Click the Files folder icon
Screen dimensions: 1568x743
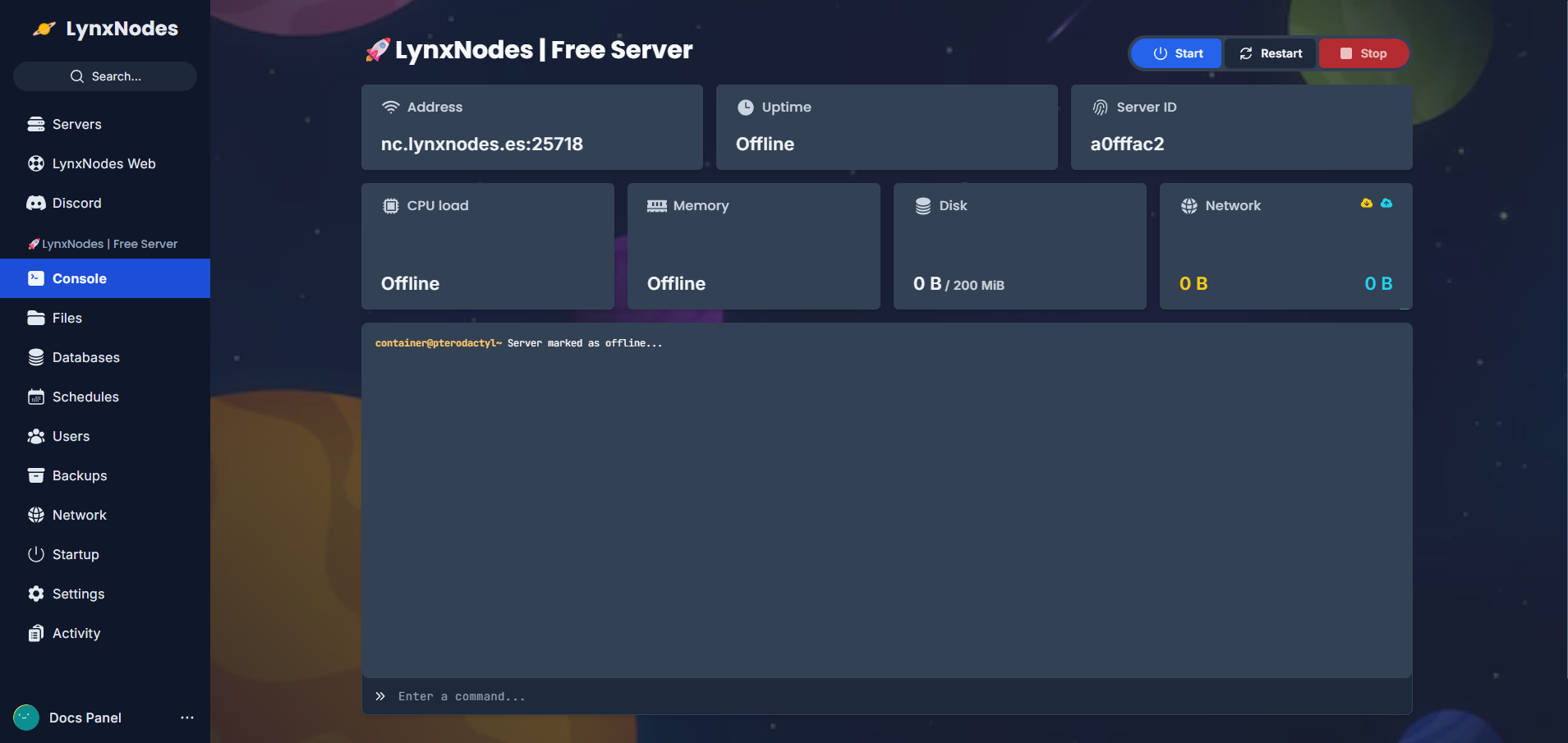tap(36, 318)
